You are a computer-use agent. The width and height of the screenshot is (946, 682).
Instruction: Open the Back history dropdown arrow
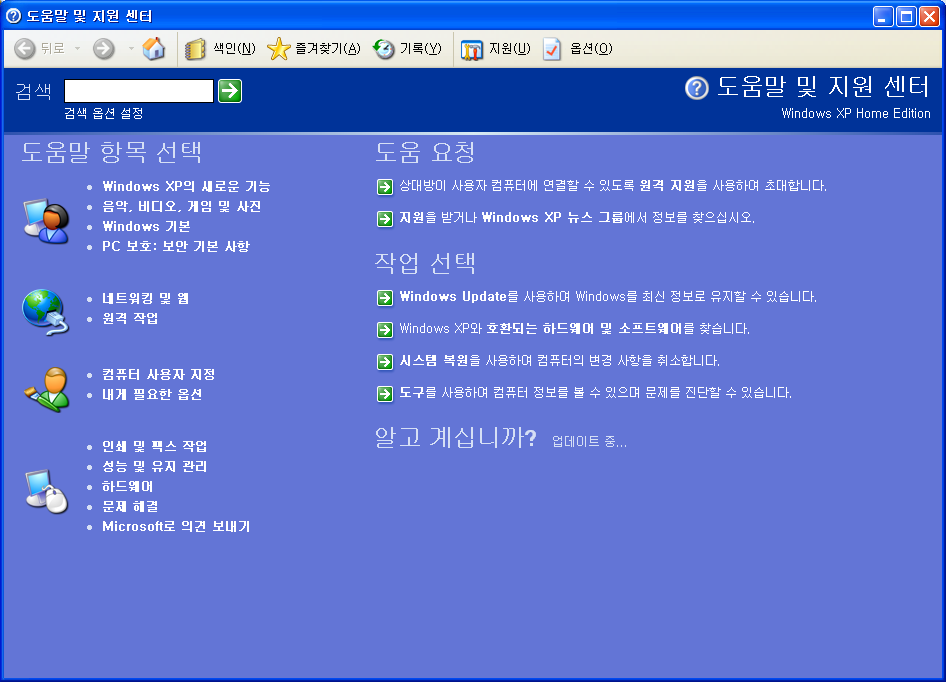(77, 48)
